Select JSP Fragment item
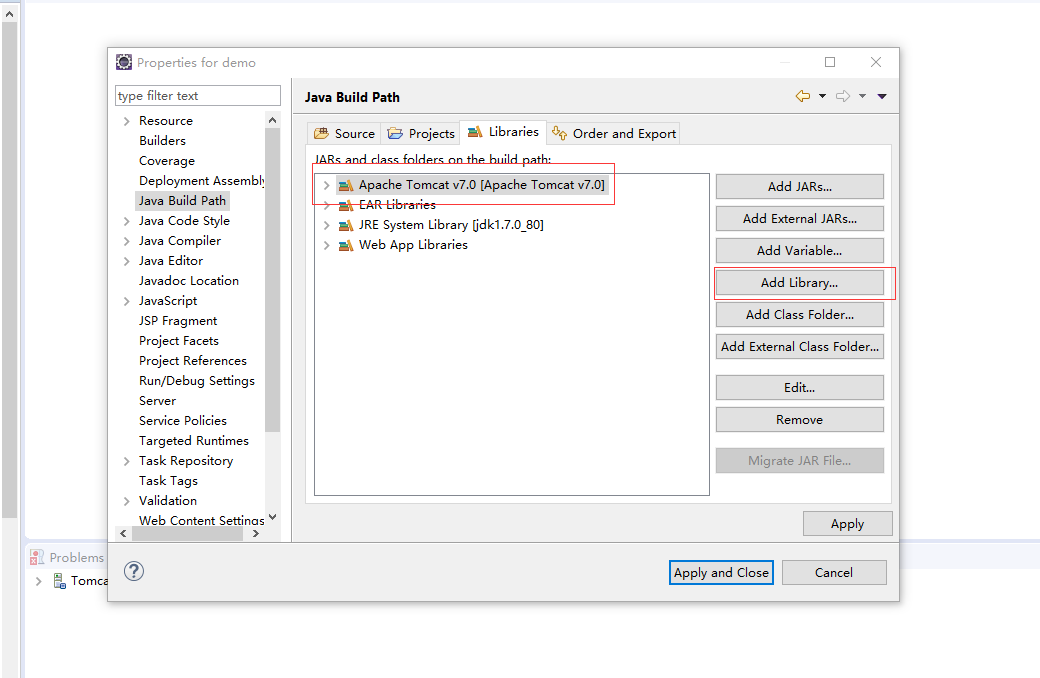This screenshot has width=1040, height=678. click(x=178, y=320)
